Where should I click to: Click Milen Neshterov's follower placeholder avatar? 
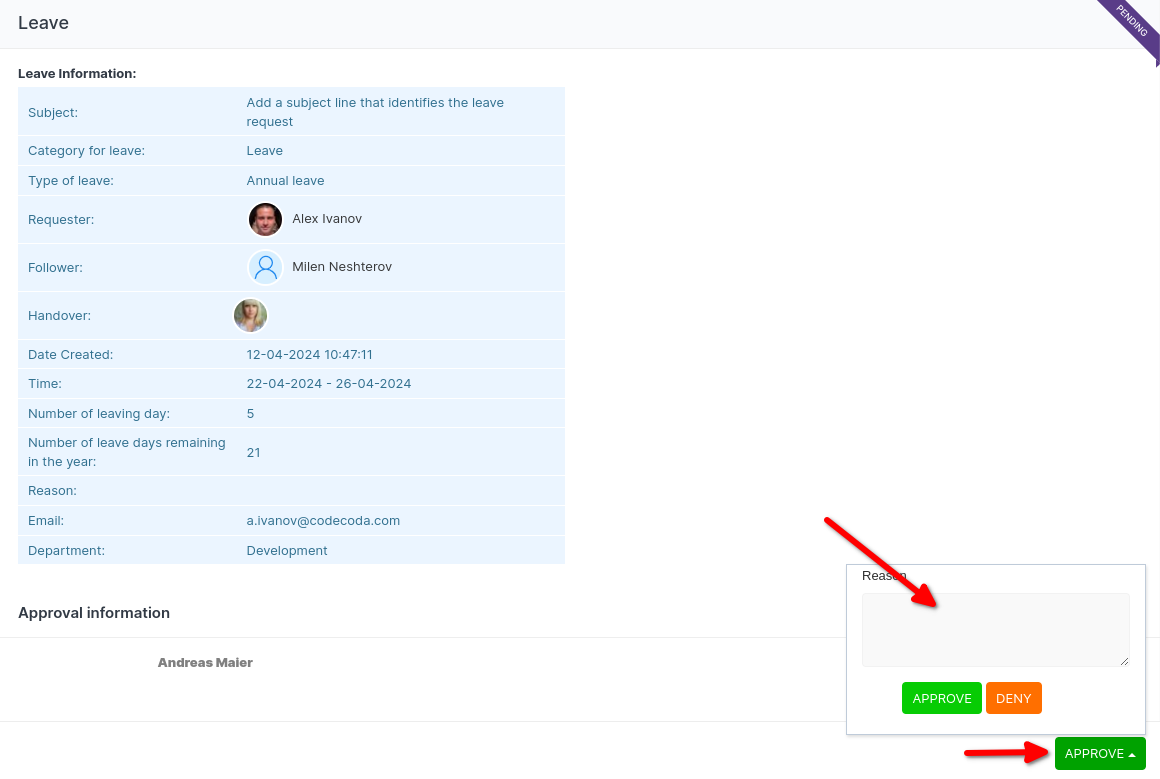click(265, 267)
